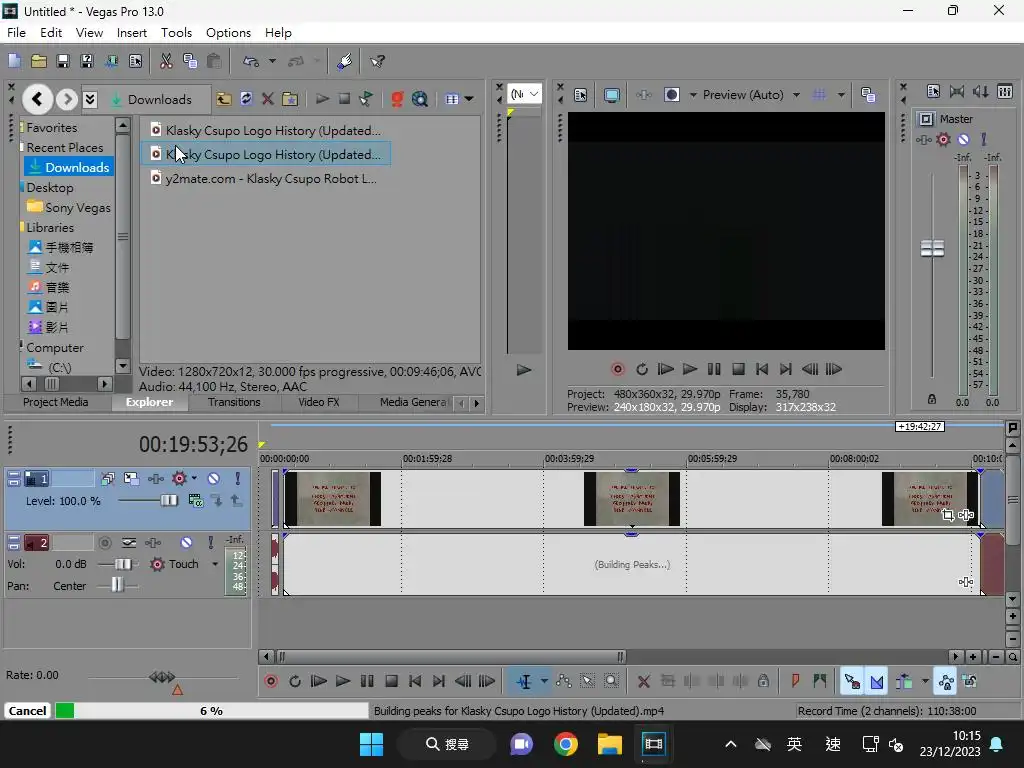Switch to the Transitions tab
This screenshot has width=1024, height=768.
click(x=234, y=402)
